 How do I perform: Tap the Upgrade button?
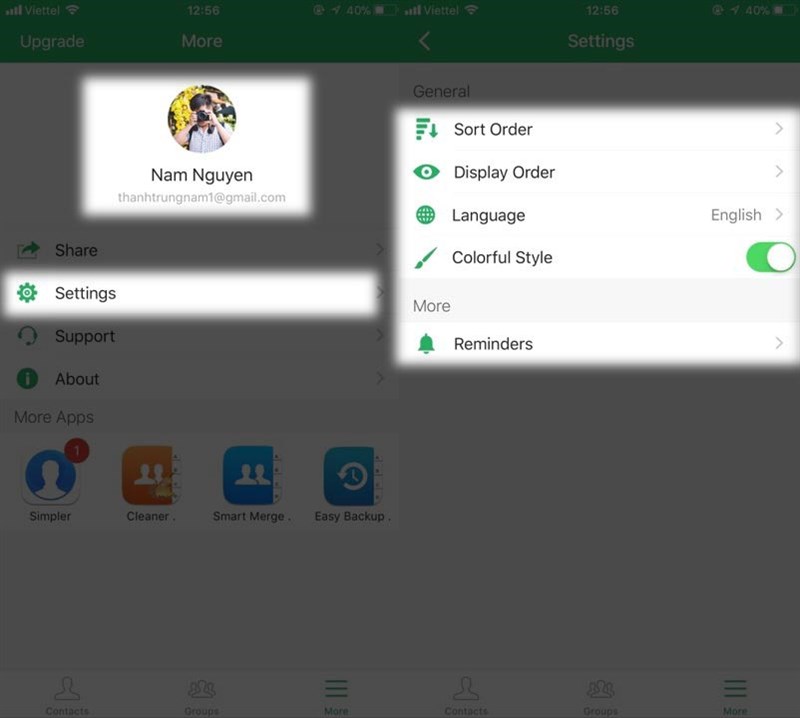click(x=52, y=41)
